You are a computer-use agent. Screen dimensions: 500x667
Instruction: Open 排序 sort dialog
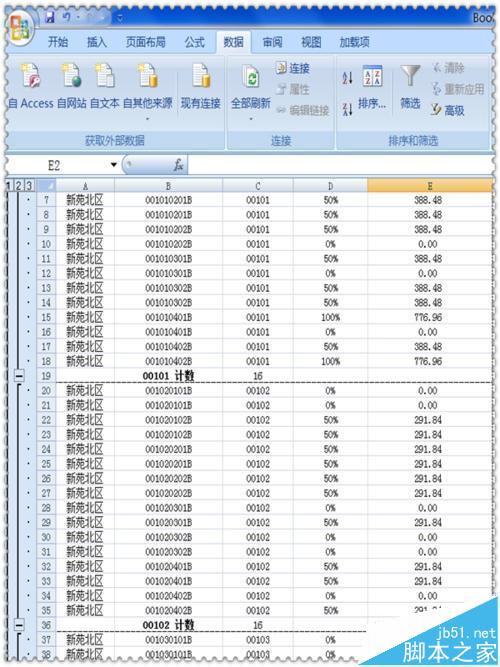(372, 87)
